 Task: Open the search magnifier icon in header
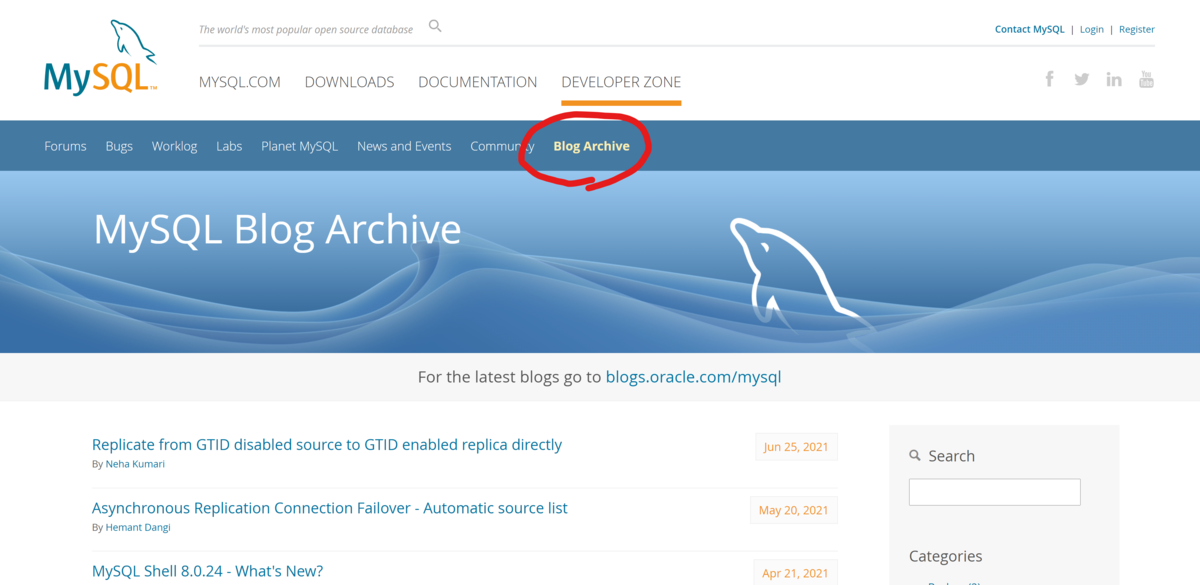click(x=435, y=26)
